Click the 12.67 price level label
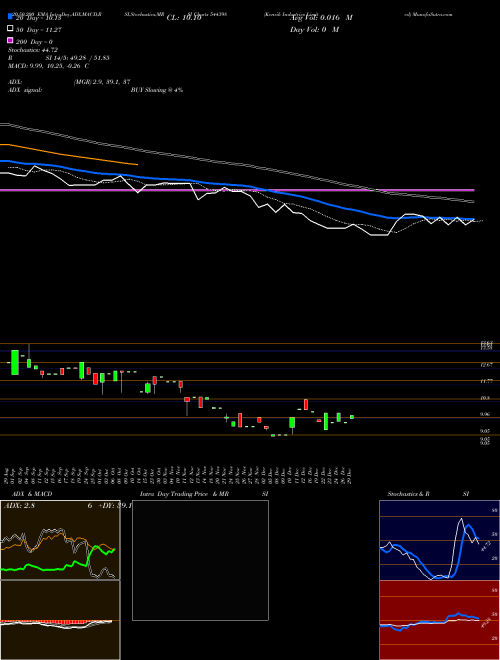 487,365
